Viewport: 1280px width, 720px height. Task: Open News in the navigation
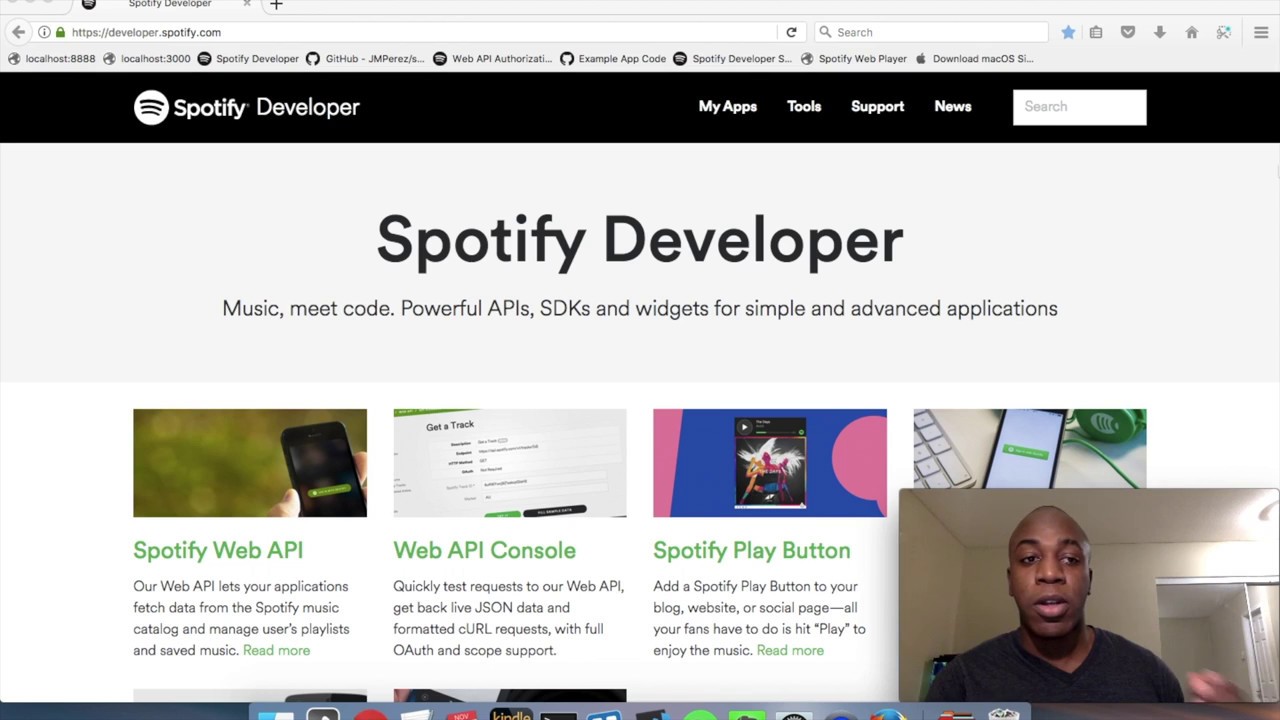coord(953,106)
